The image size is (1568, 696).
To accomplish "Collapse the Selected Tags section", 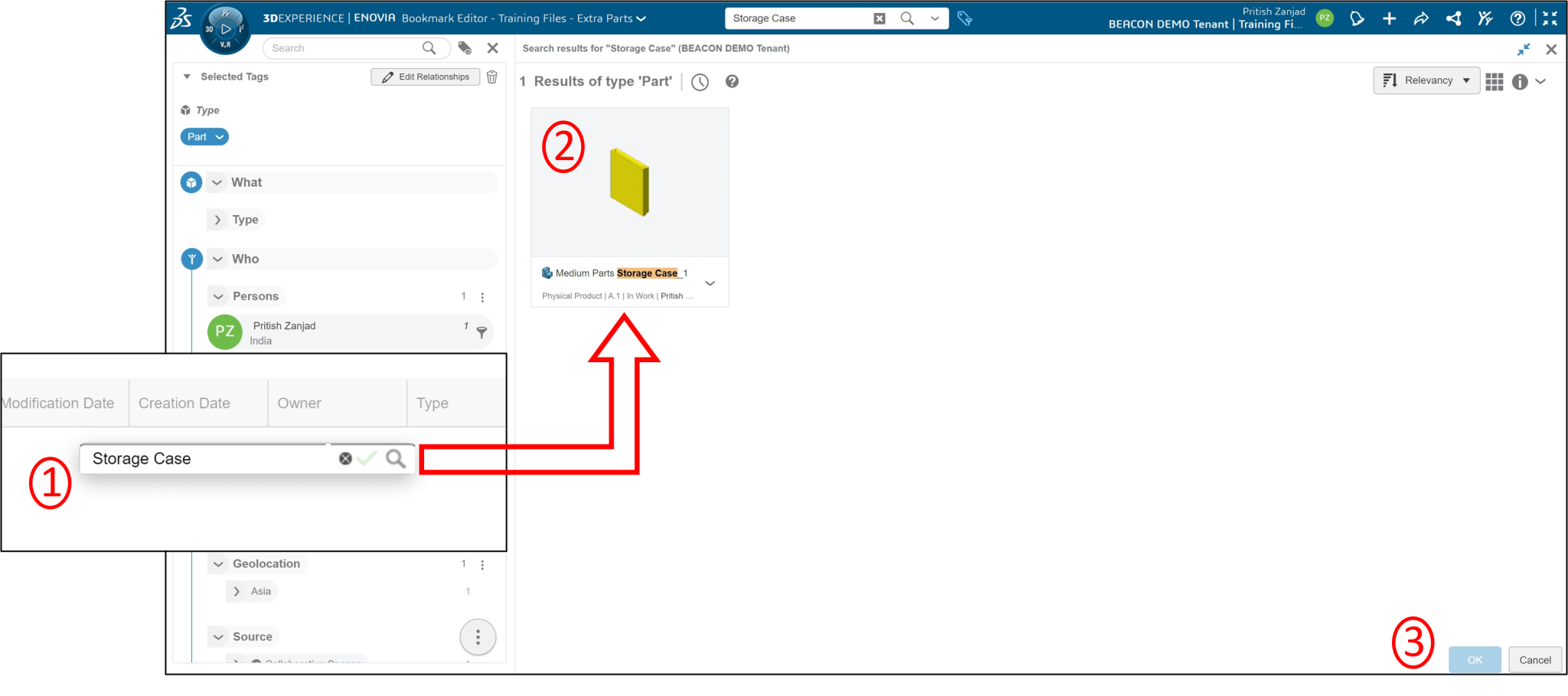I will (187, 77).
